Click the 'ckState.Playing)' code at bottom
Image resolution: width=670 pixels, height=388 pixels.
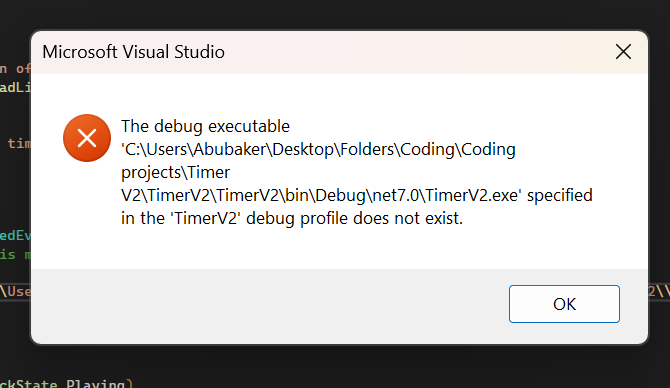click(67, 383)
